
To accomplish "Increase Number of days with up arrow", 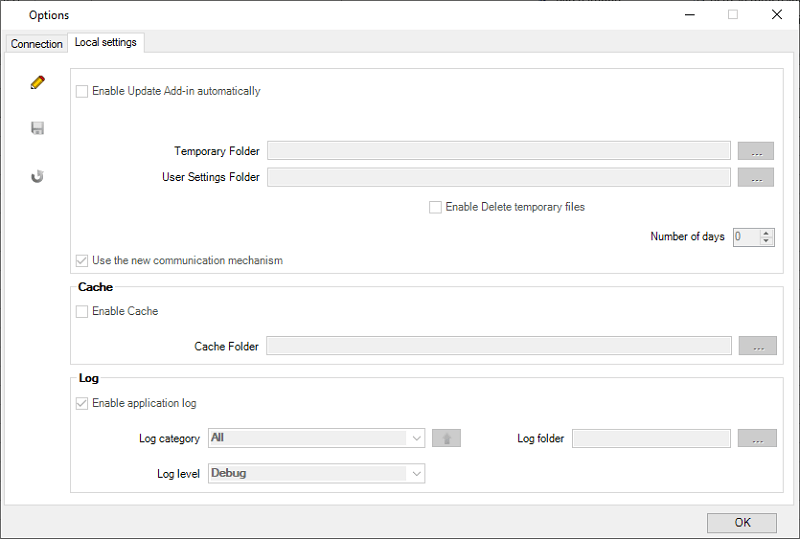I will point(766,233).
